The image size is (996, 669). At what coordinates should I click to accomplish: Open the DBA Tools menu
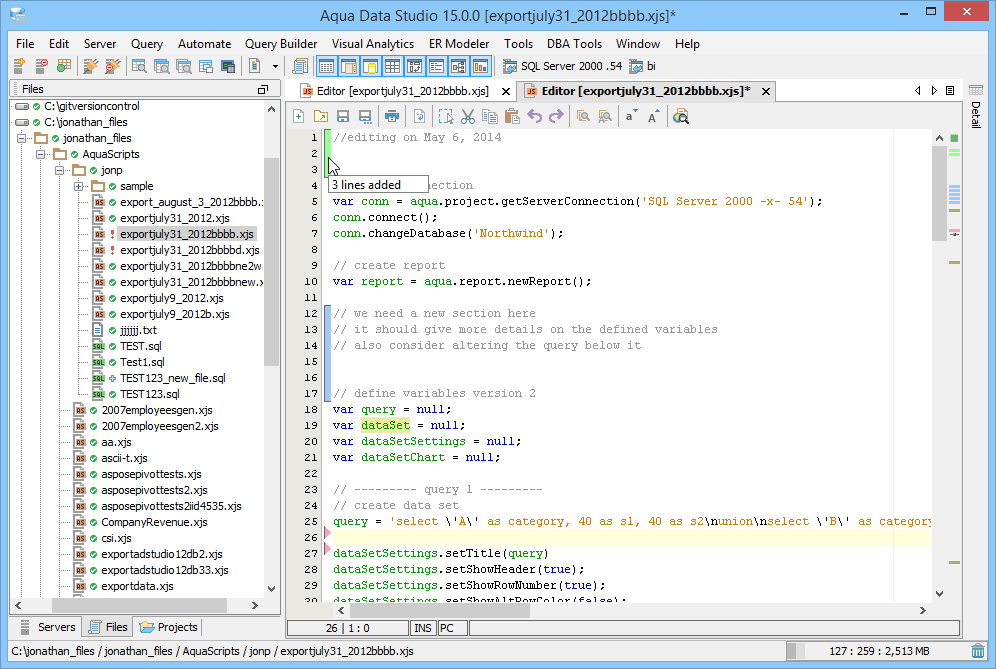click(x=574, y=43)
